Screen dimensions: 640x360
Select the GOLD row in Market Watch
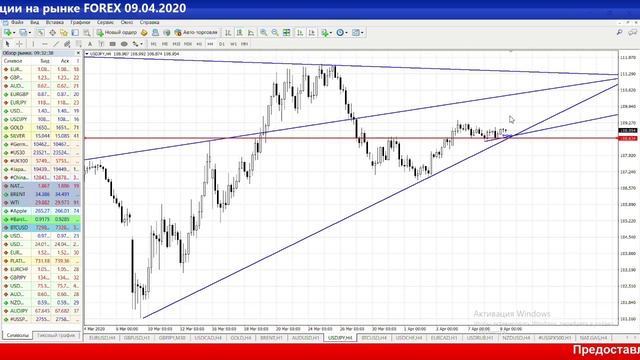click(x=41, y=128)
